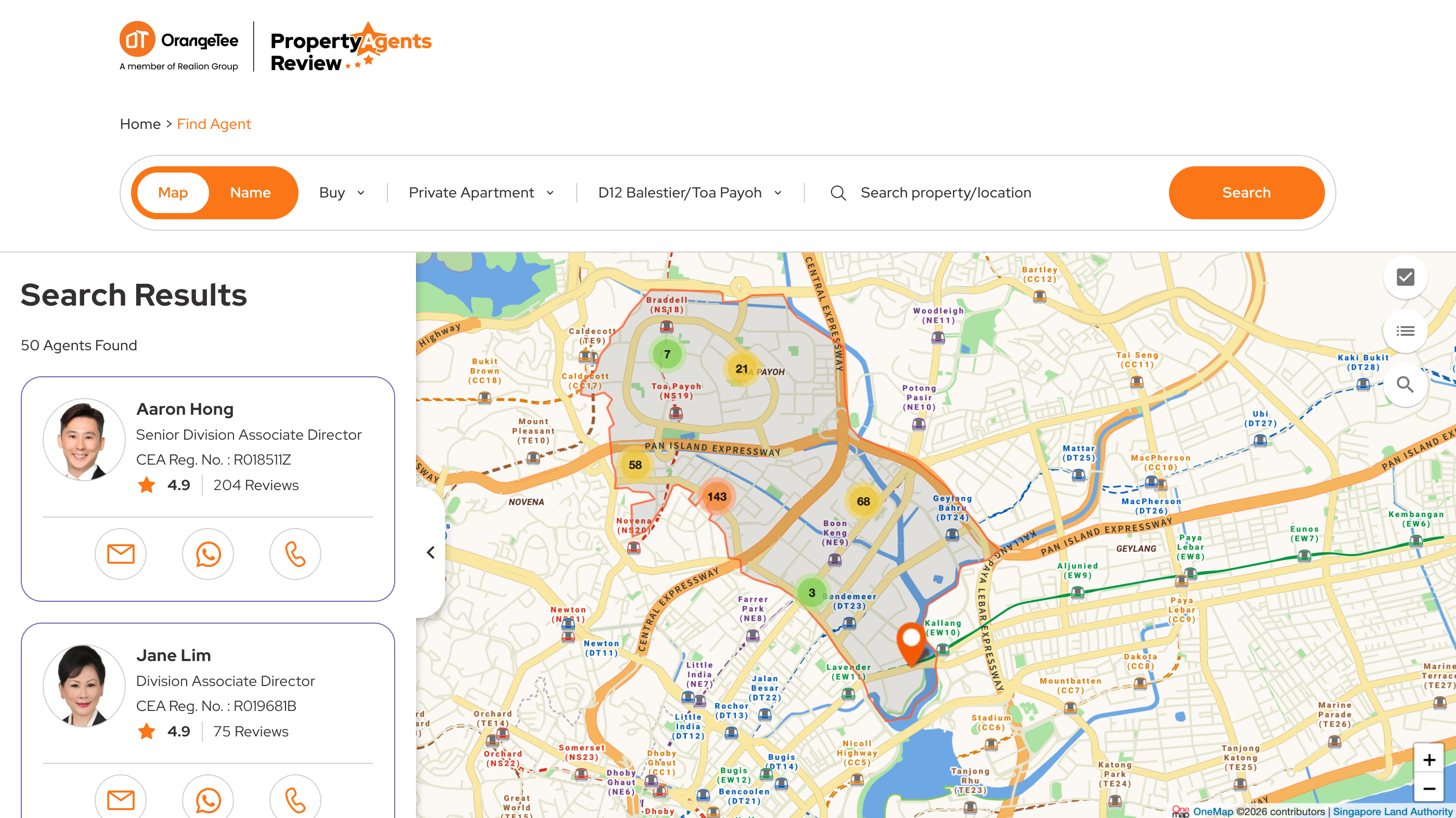Collapse the search results side panel
1456x818 pixels.
click(431, 552)
